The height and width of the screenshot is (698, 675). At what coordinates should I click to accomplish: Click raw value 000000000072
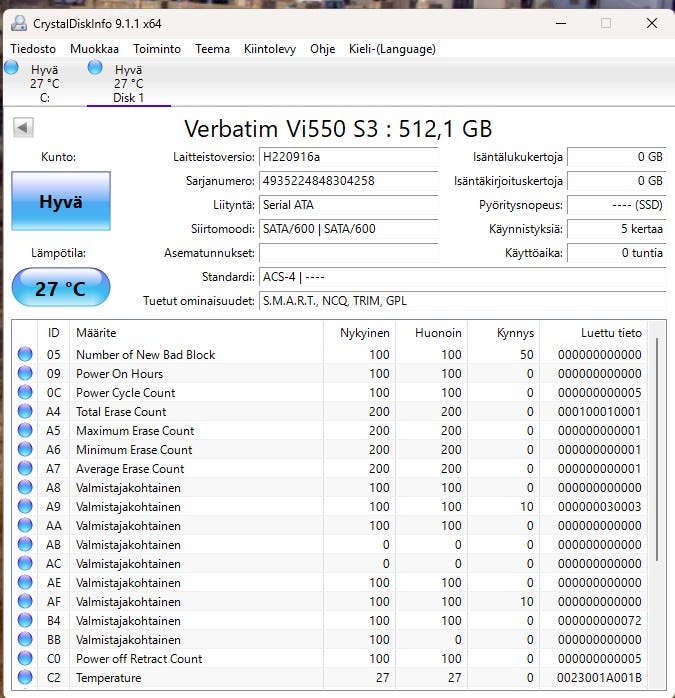(x=599, y=620)
